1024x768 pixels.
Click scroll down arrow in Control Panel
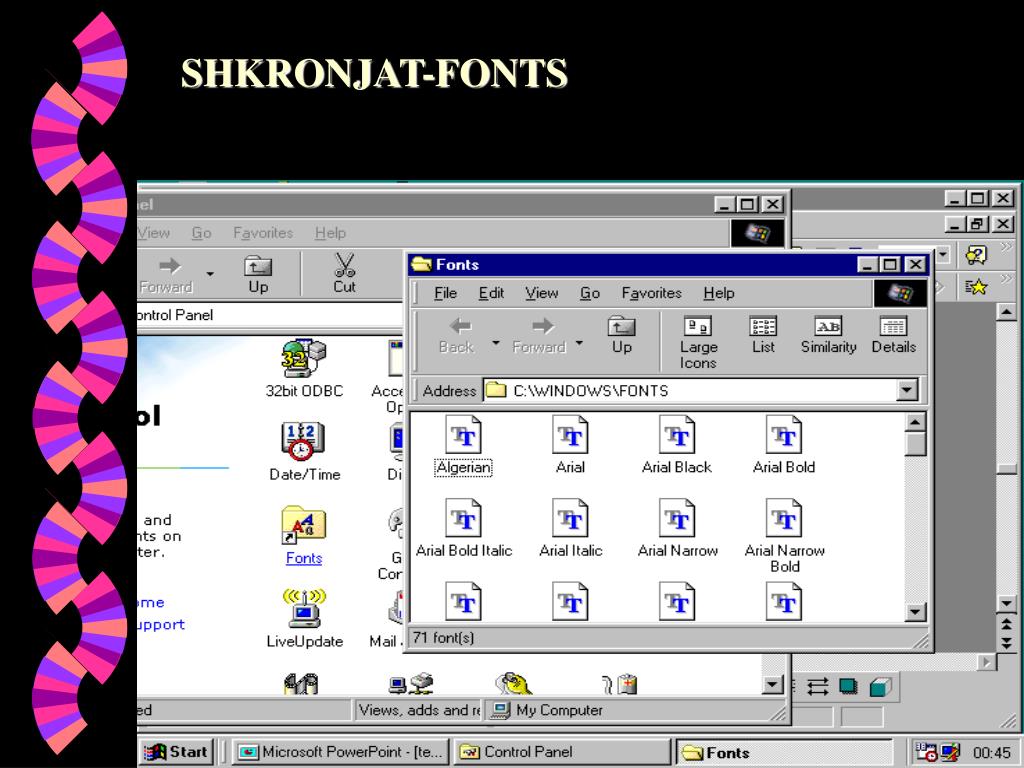(773, 684)
